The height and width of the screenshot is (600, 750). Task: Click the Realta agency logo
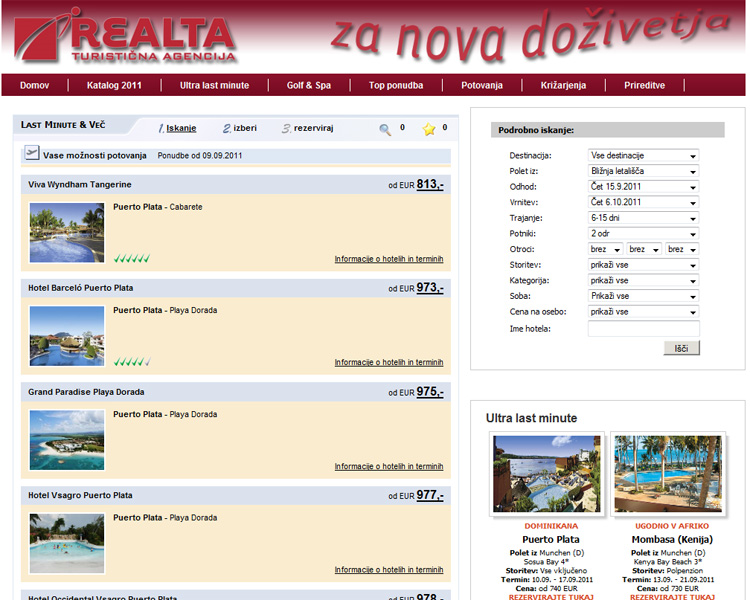coord(124,35)
